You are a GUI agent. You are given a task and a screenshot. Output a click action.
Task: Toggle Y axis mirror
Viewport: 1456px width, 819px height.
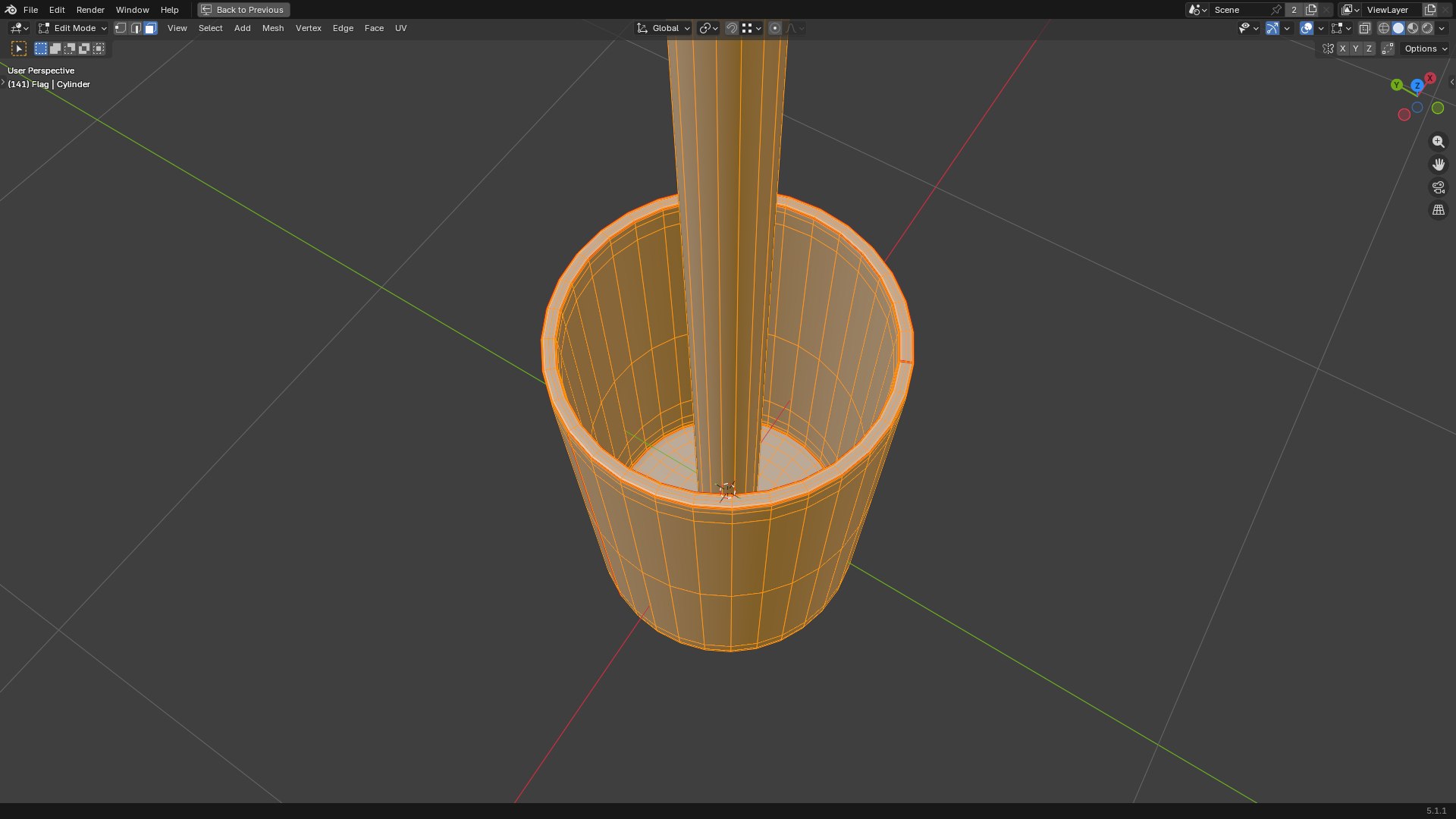pyautogui.click(x=1356, y=49)
